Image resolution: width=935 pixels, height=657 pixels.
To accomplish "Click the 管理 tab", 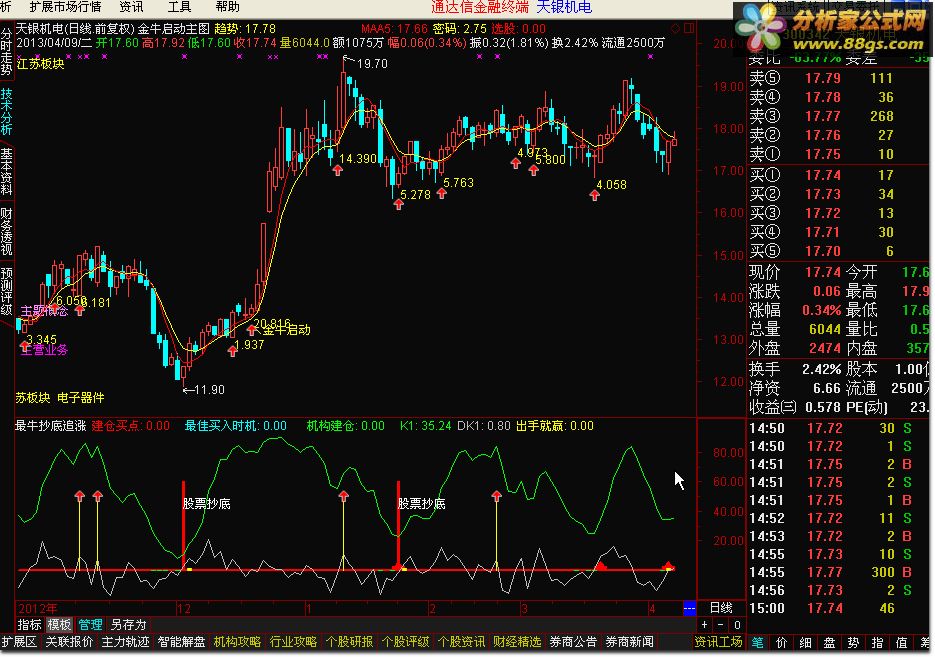I will (x=91, y=625).
